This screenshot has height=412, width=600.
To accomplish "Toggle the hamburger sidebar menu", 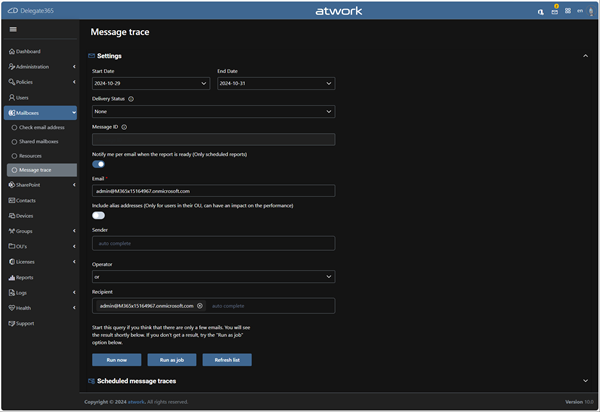I will pyautogui.click(x=13, y=29).
